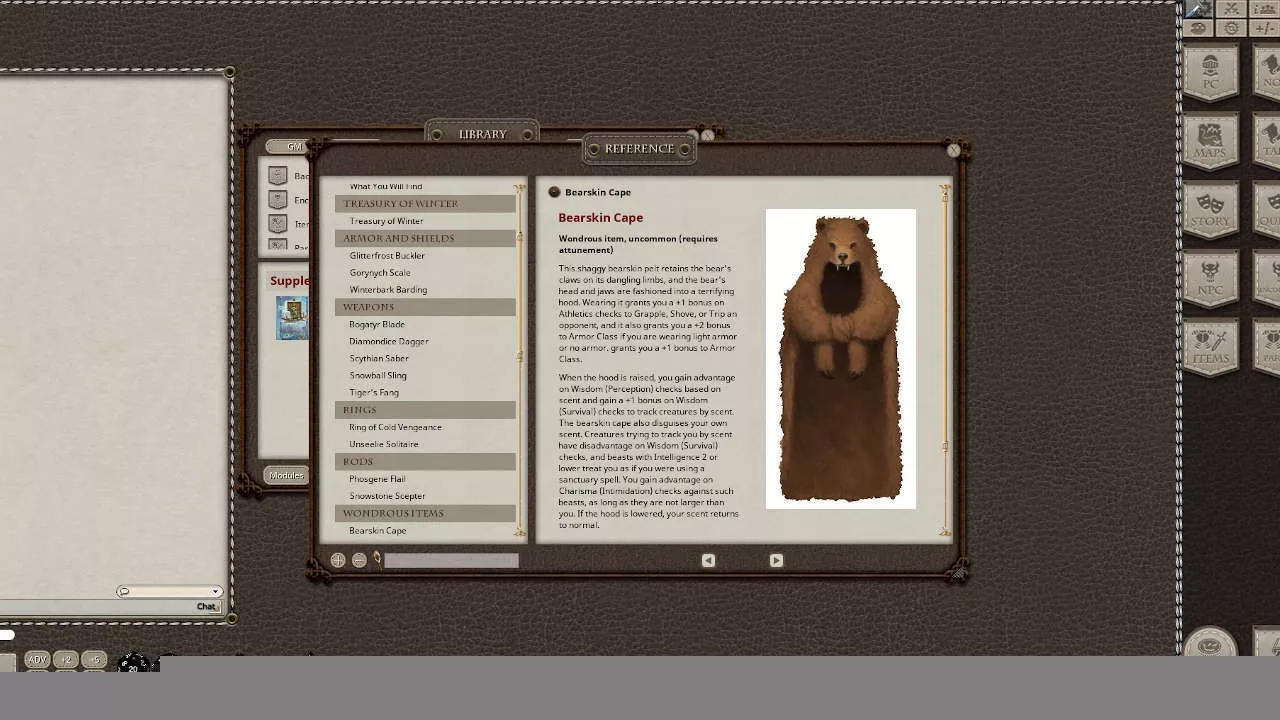Open Snowstone Scepter entry

point(387,496)
